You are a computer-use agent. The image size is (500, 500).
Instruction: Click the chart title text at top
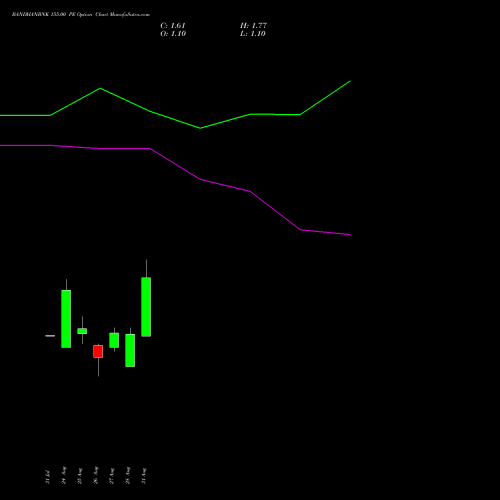[x=81, y=15]
